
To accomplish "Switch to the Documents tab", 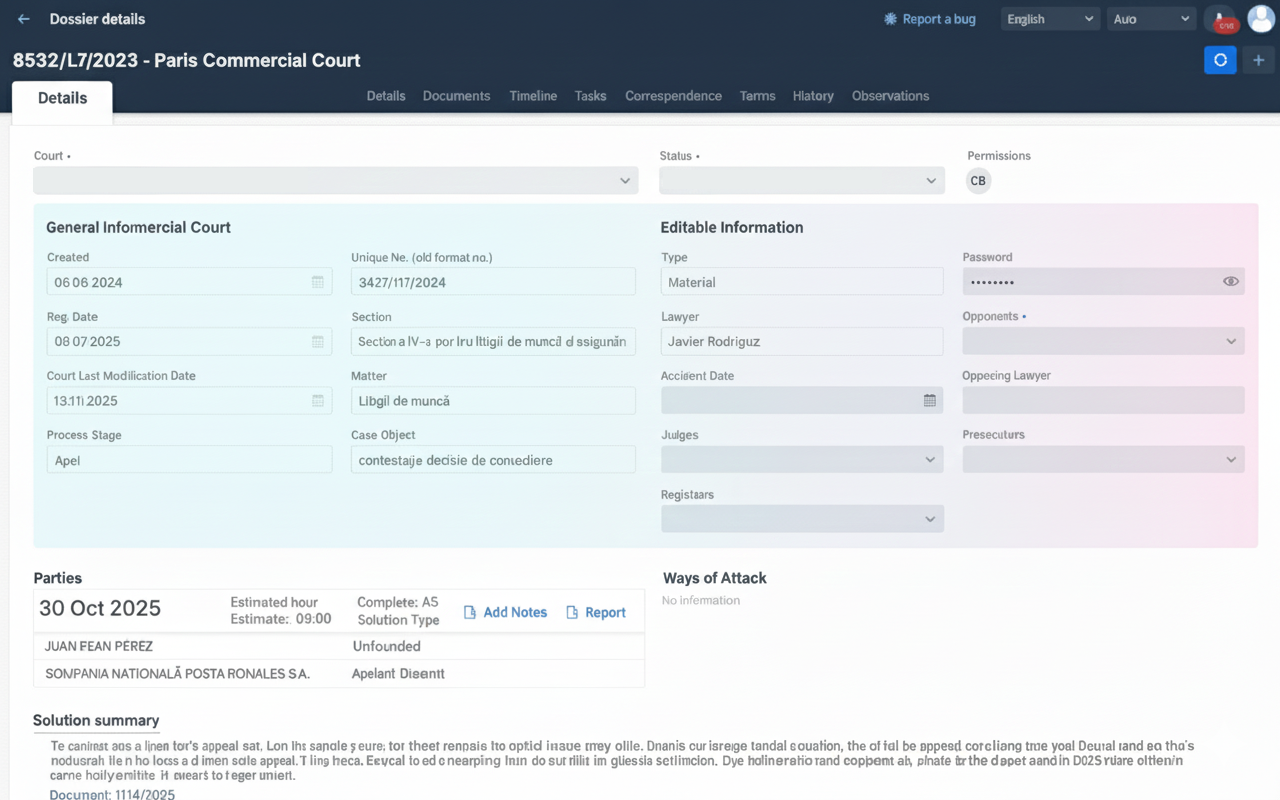I will pos(456,96).
